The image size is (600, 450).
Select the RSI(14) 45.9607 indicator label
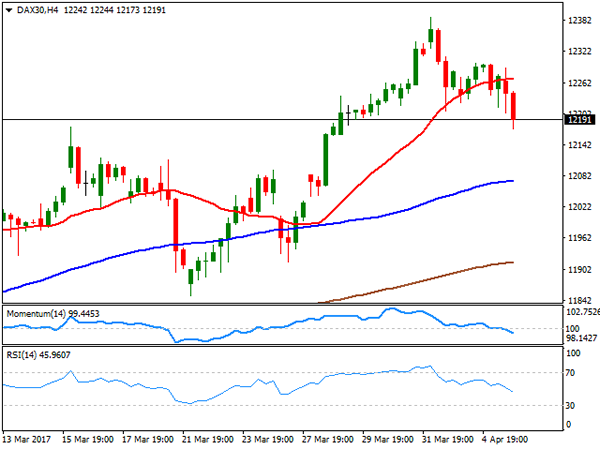(x=38, y=355)
